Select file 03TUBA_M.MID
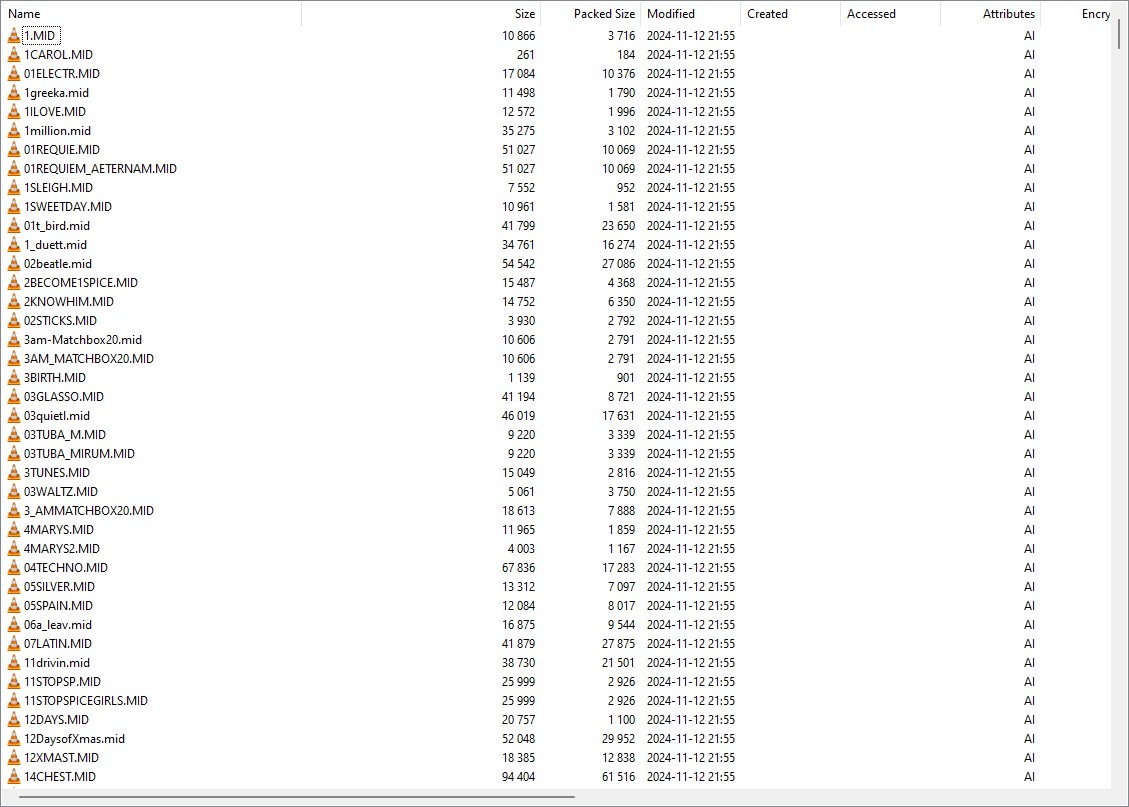Viewport: 1129px width, 807px height. (65, 435)
